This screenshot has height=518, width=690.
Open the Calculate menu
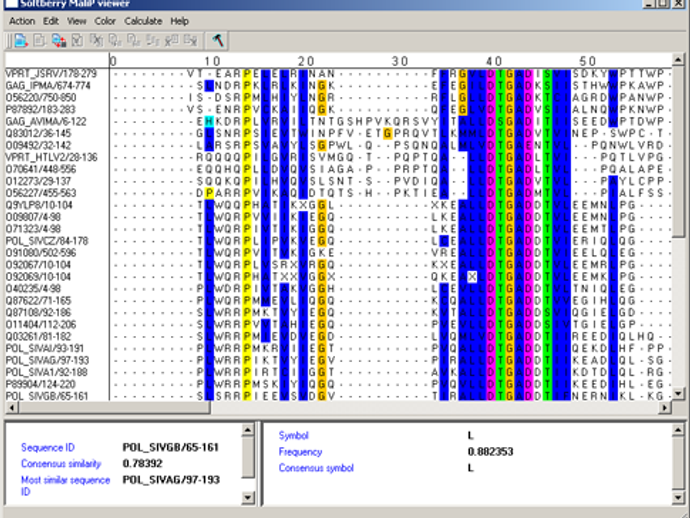click(143, 21)
